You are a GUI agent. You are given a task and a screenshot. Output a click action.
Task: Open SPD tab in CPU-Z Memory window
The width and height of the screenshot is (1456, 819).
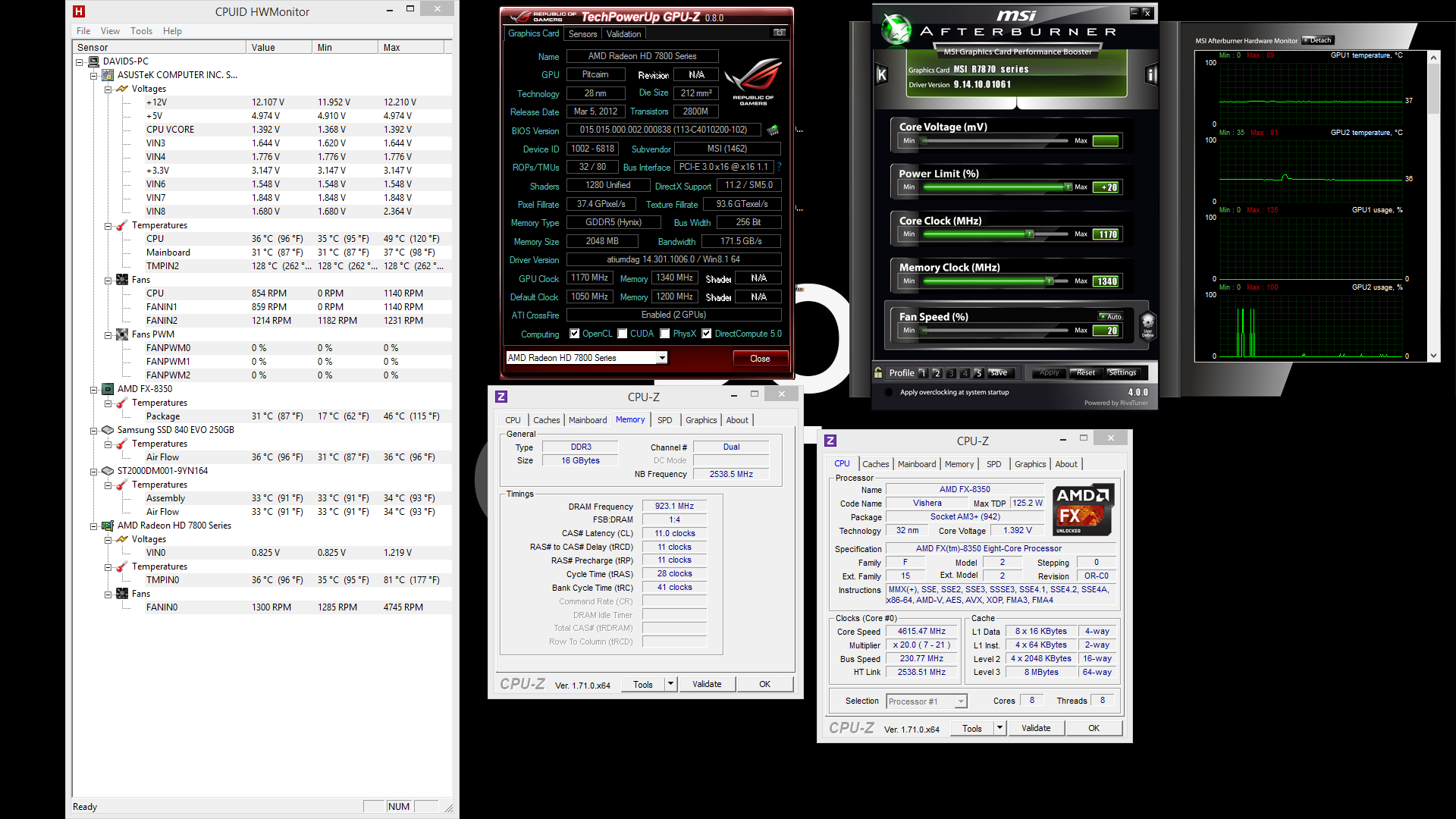(665, 420)
